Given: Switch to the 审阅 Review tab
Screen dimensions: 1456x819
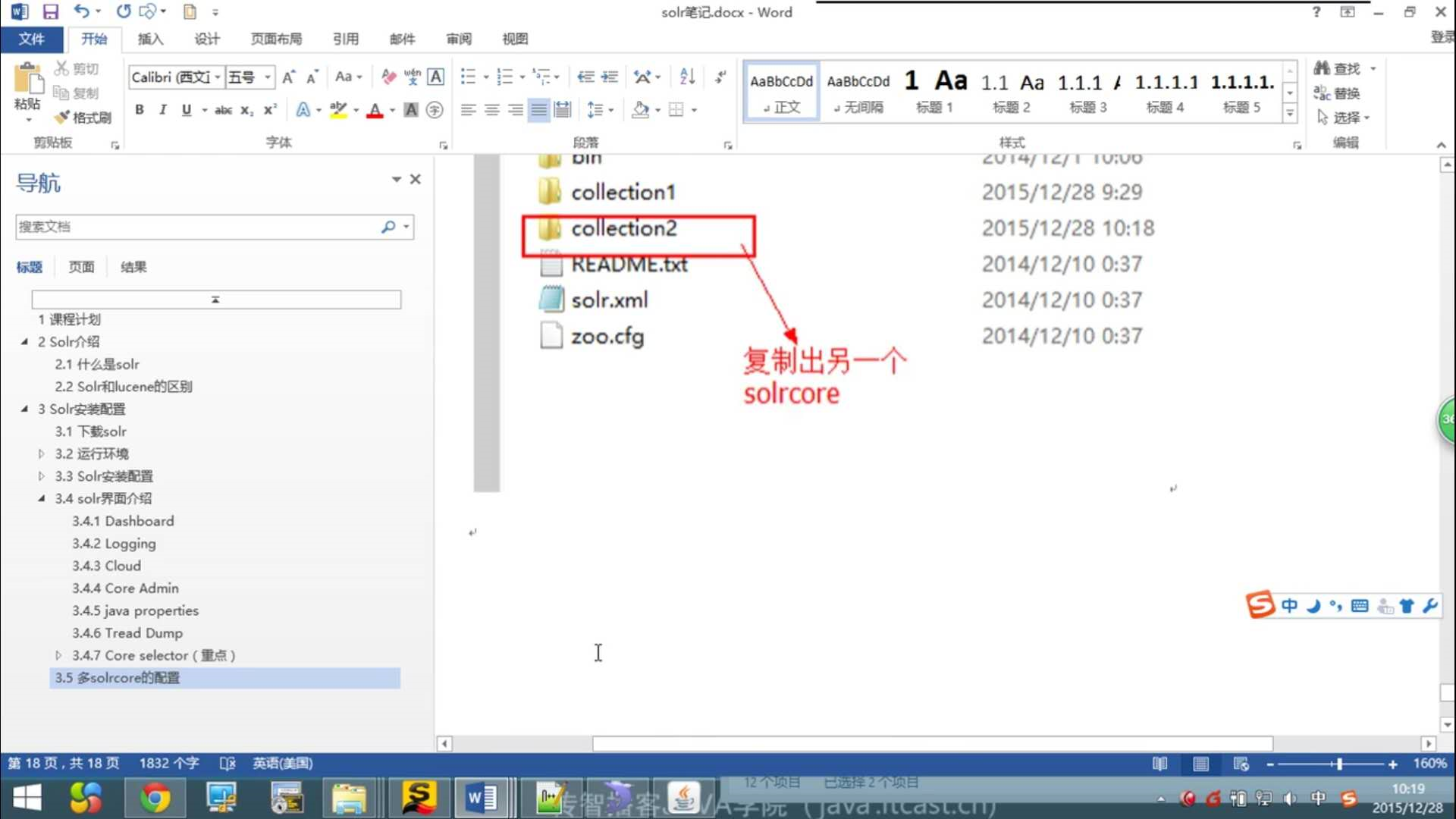Looking at the screenshot, I should click(x=458, y=39).
